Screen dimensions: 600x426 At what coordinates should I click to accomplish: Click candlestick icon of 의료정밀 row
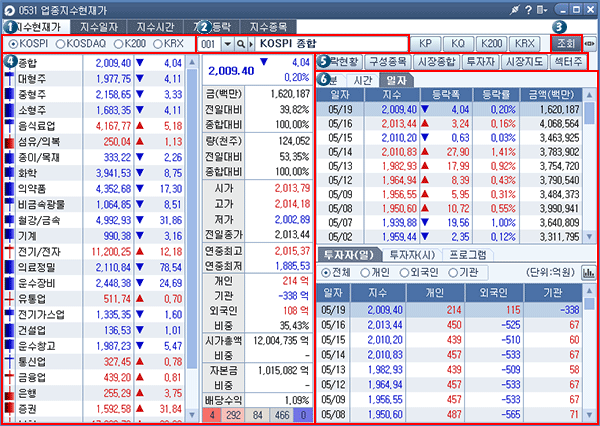click(x=9, y=268)
